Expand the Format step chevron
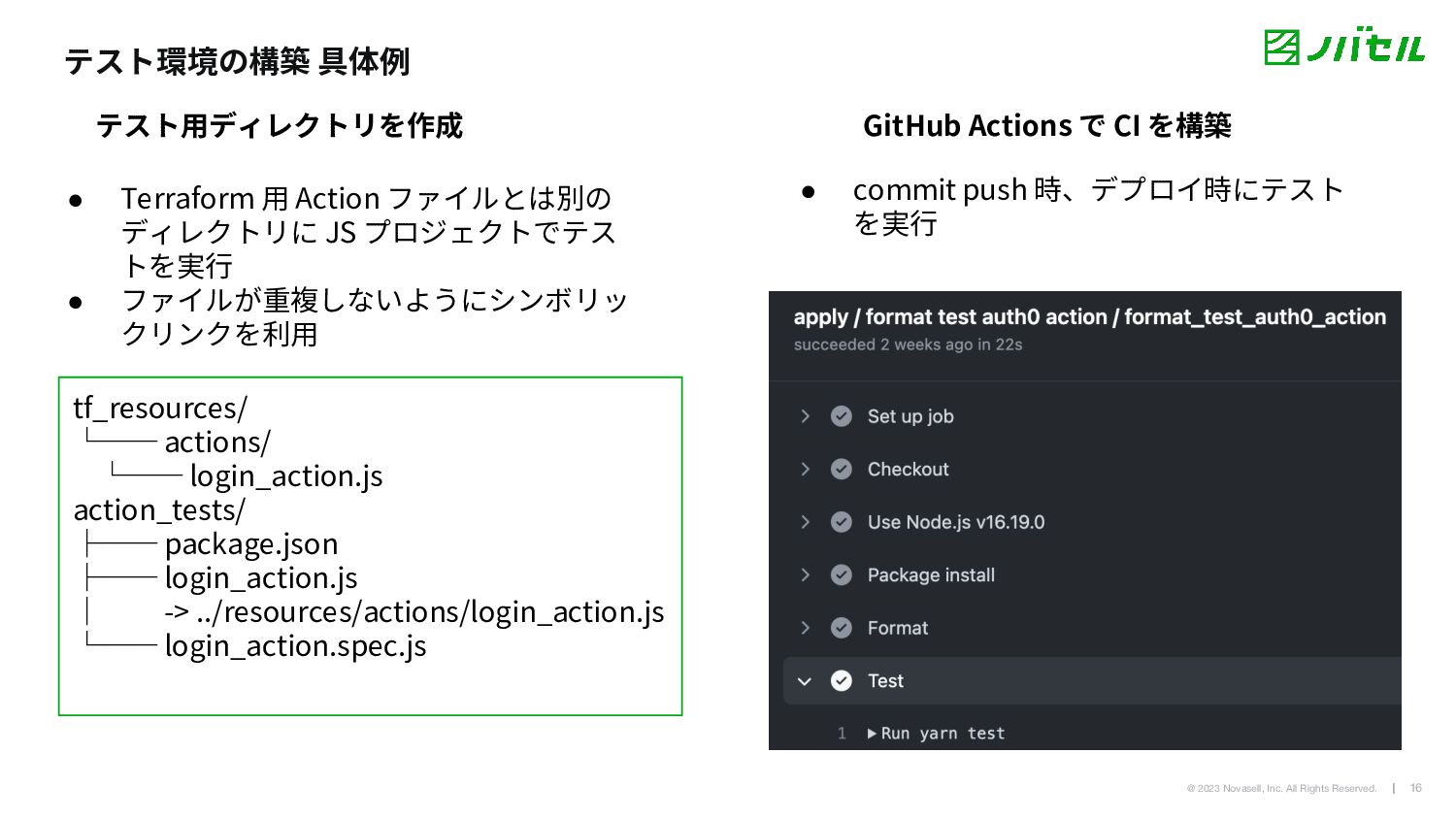This screenshot has width=1456, height=819. point(805,628)
